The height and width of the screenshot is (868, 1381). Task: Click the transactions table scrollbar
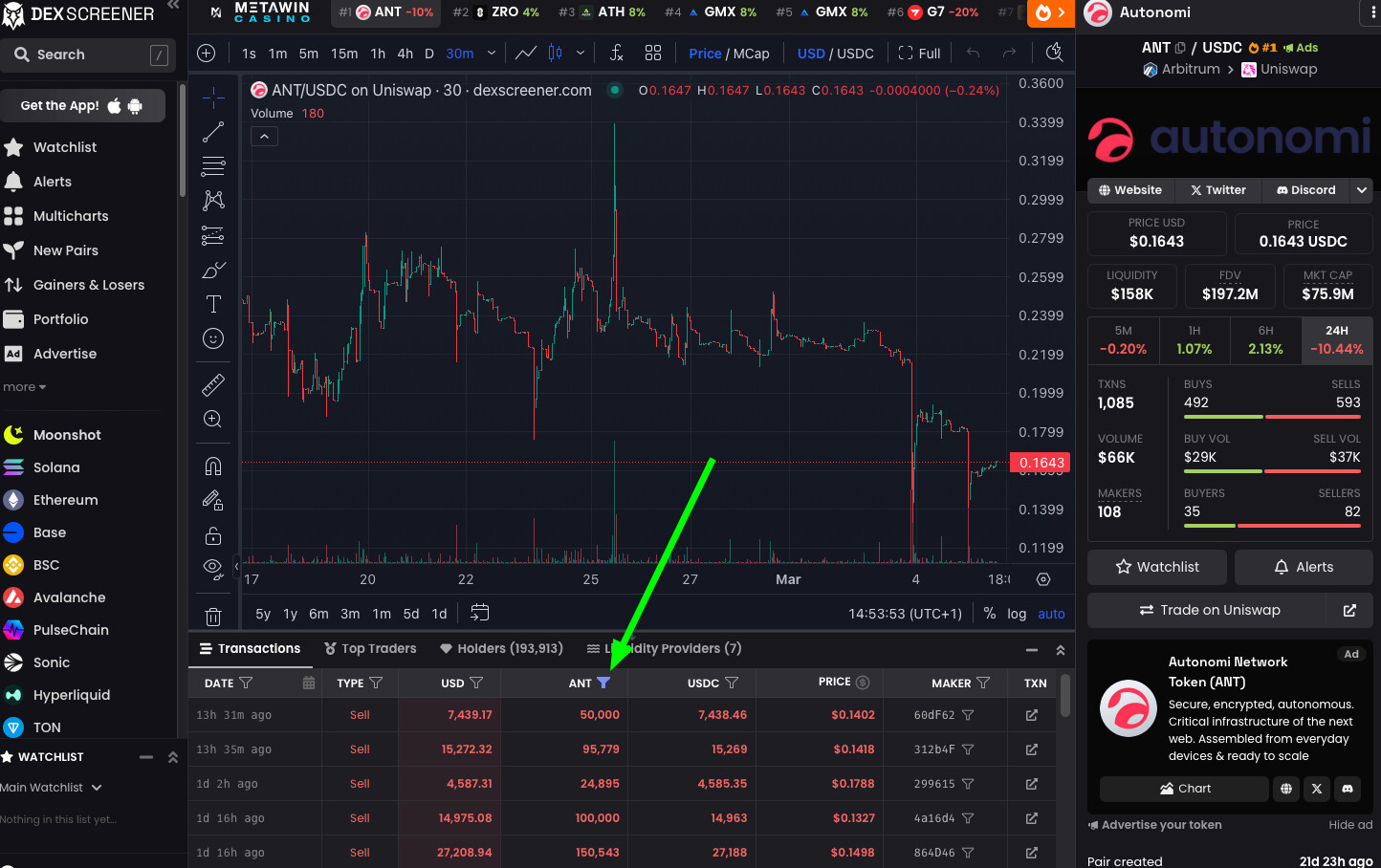click(x=1064, y=695)
